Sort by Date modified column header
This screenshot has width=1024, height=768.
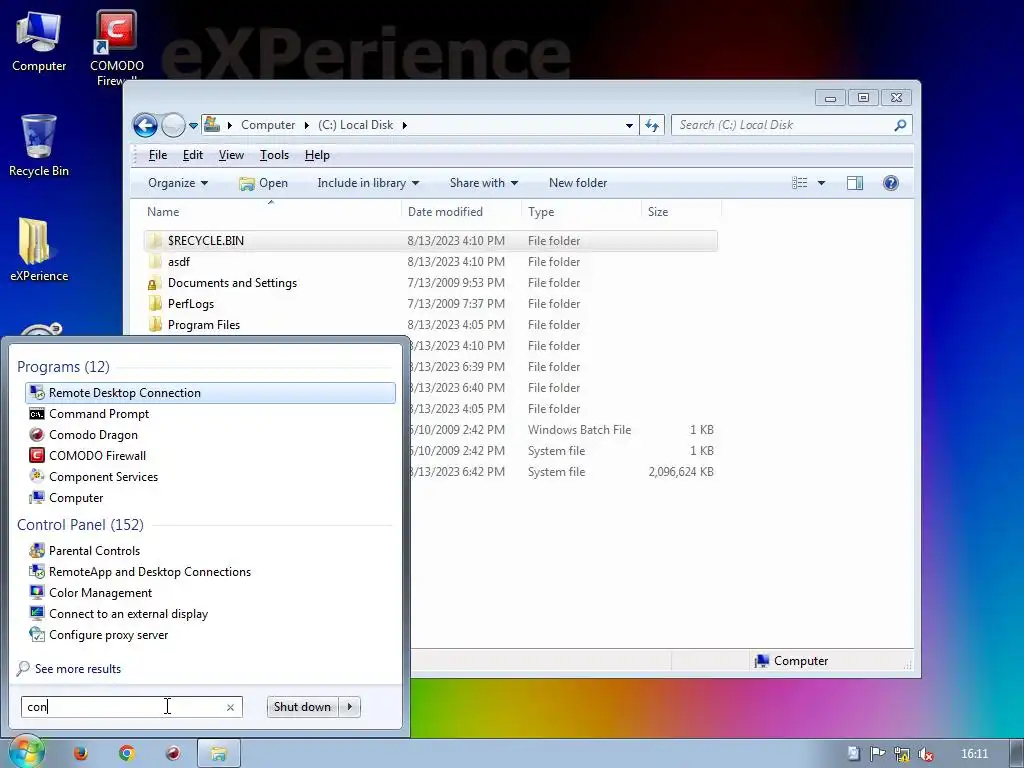[x=461, y=212]
